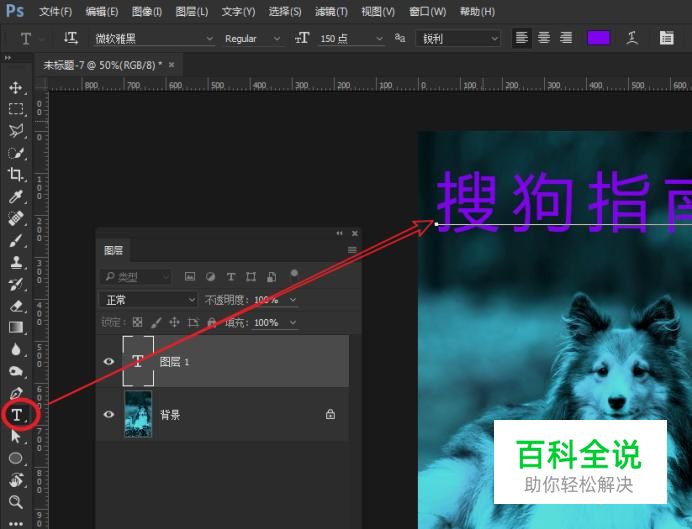692x529 pixels.
Task: Lock layer position
Action: coord(174,323)
